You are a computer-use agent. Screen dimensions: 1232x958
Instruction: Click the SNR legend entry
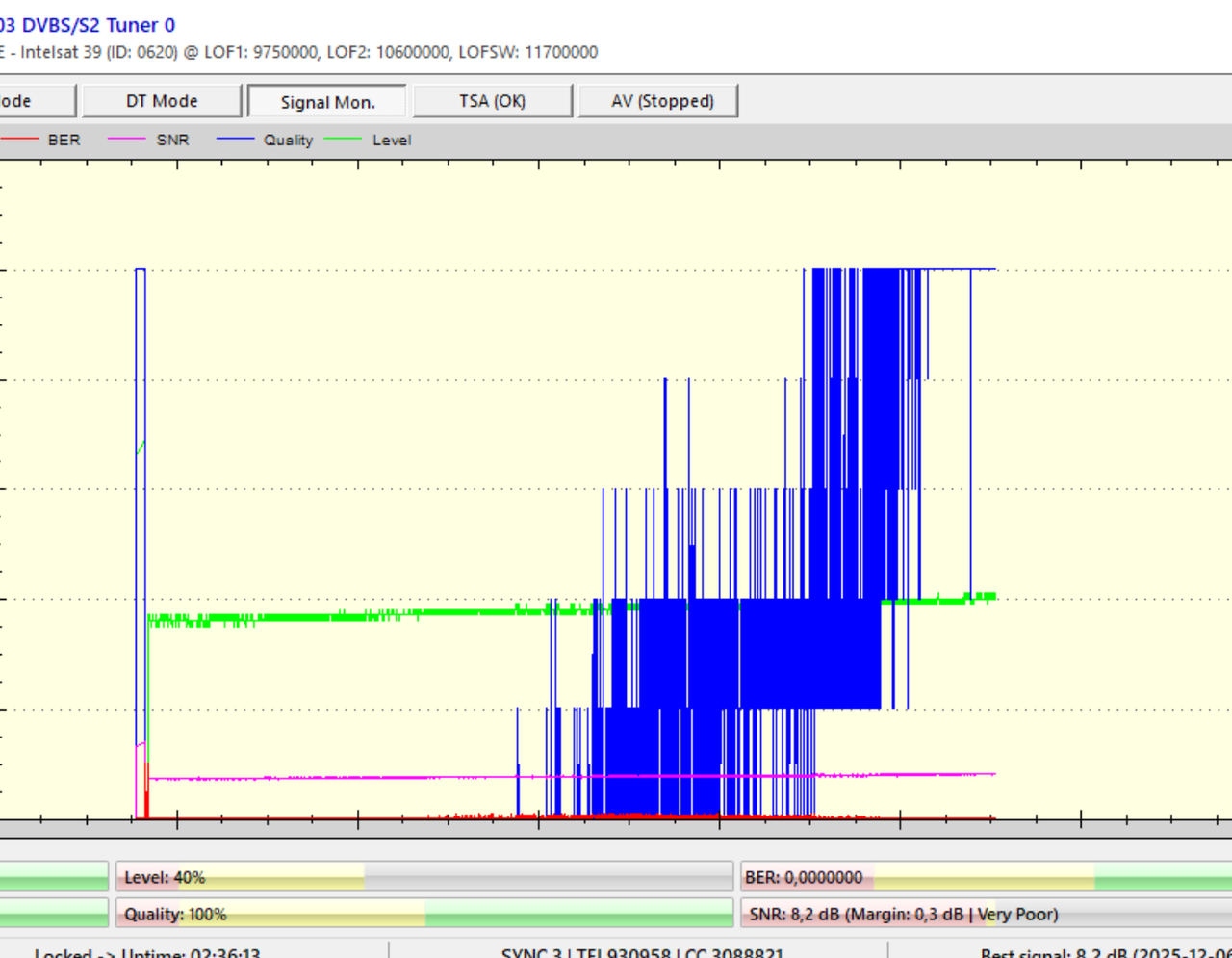click(172, 140)
